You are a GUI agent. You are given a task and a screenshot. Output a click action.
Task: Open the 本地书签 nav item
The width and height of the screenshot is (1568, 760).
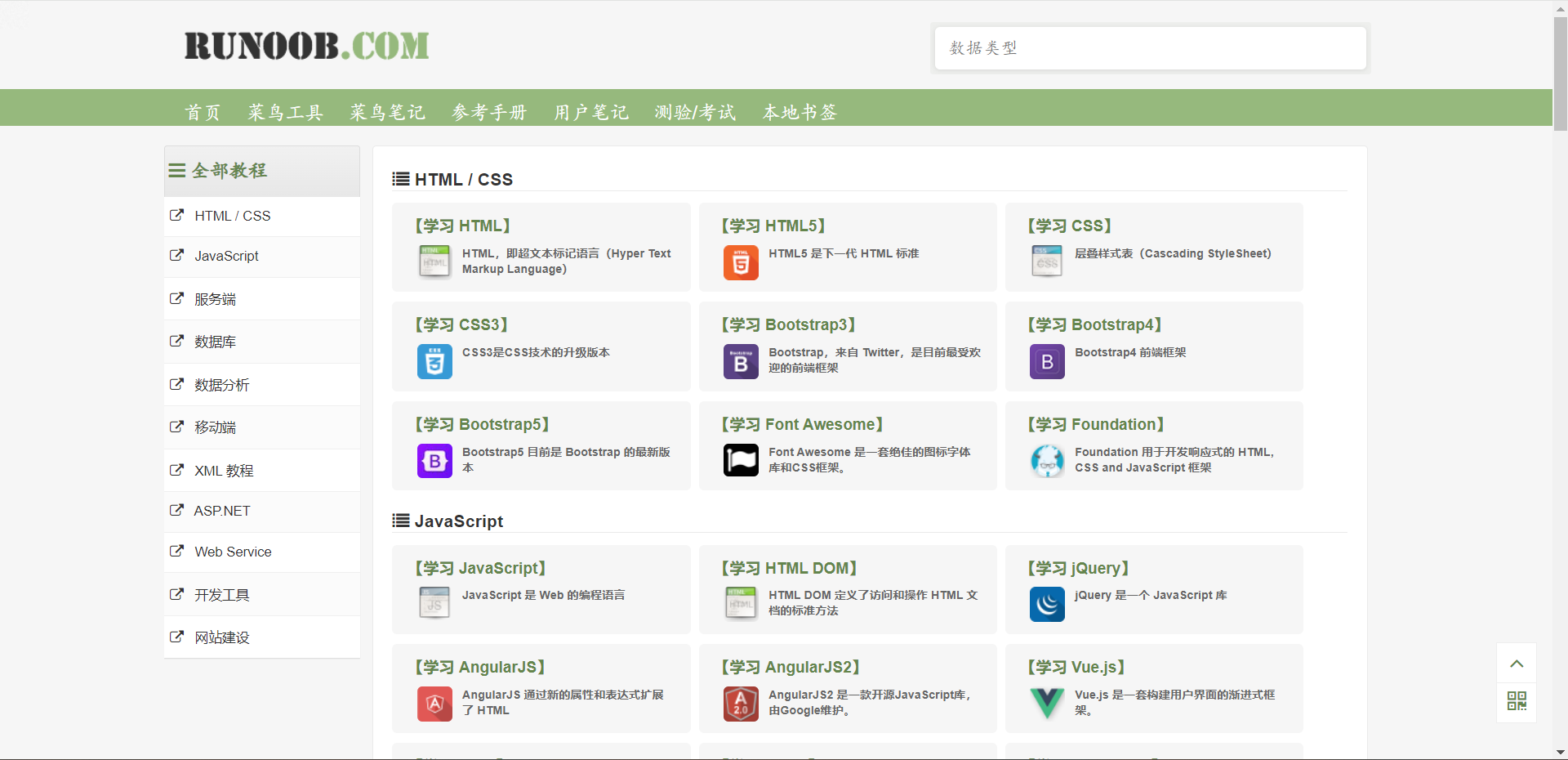(800, 112)
